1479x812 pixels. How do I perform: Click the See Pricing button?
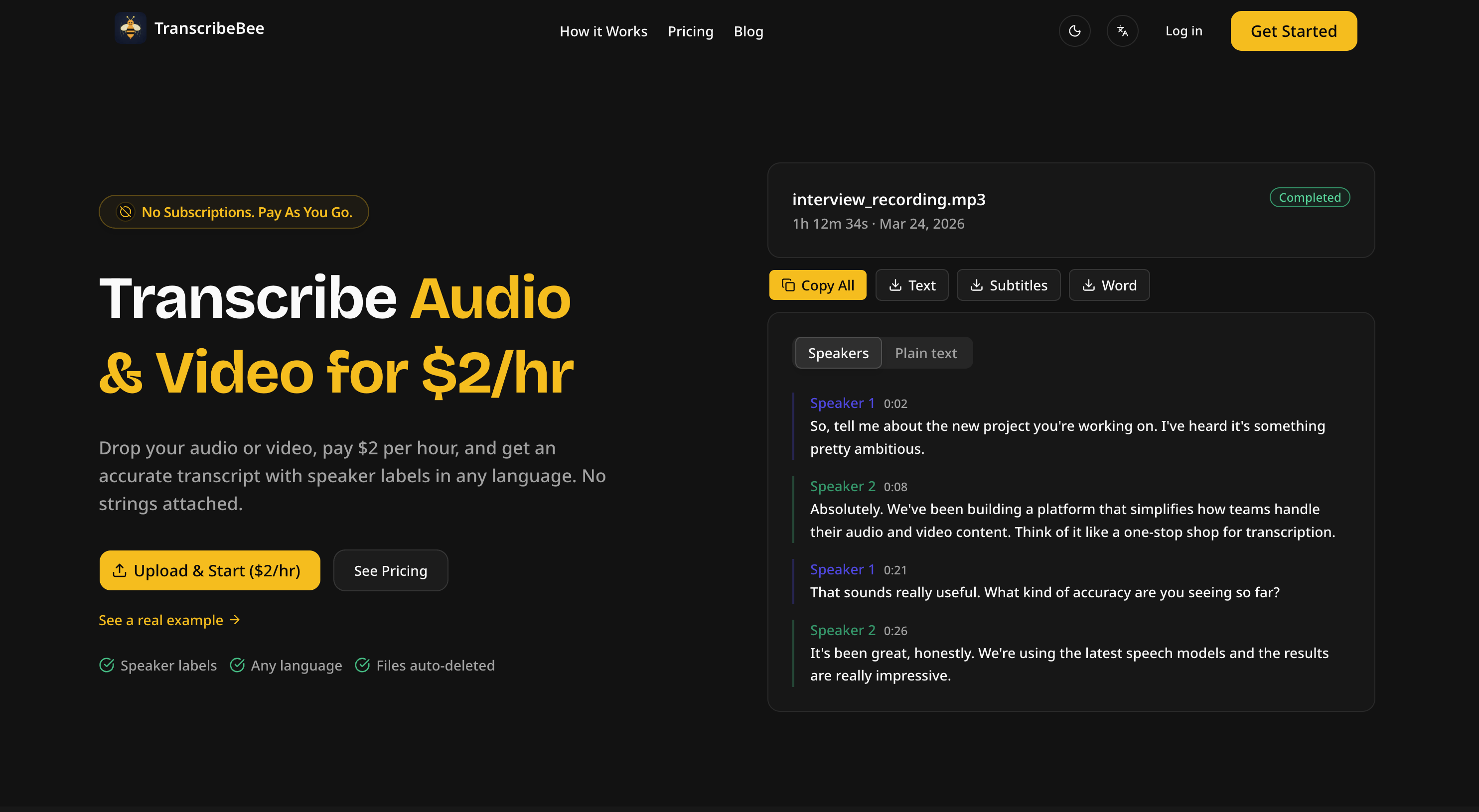point(390,570)
